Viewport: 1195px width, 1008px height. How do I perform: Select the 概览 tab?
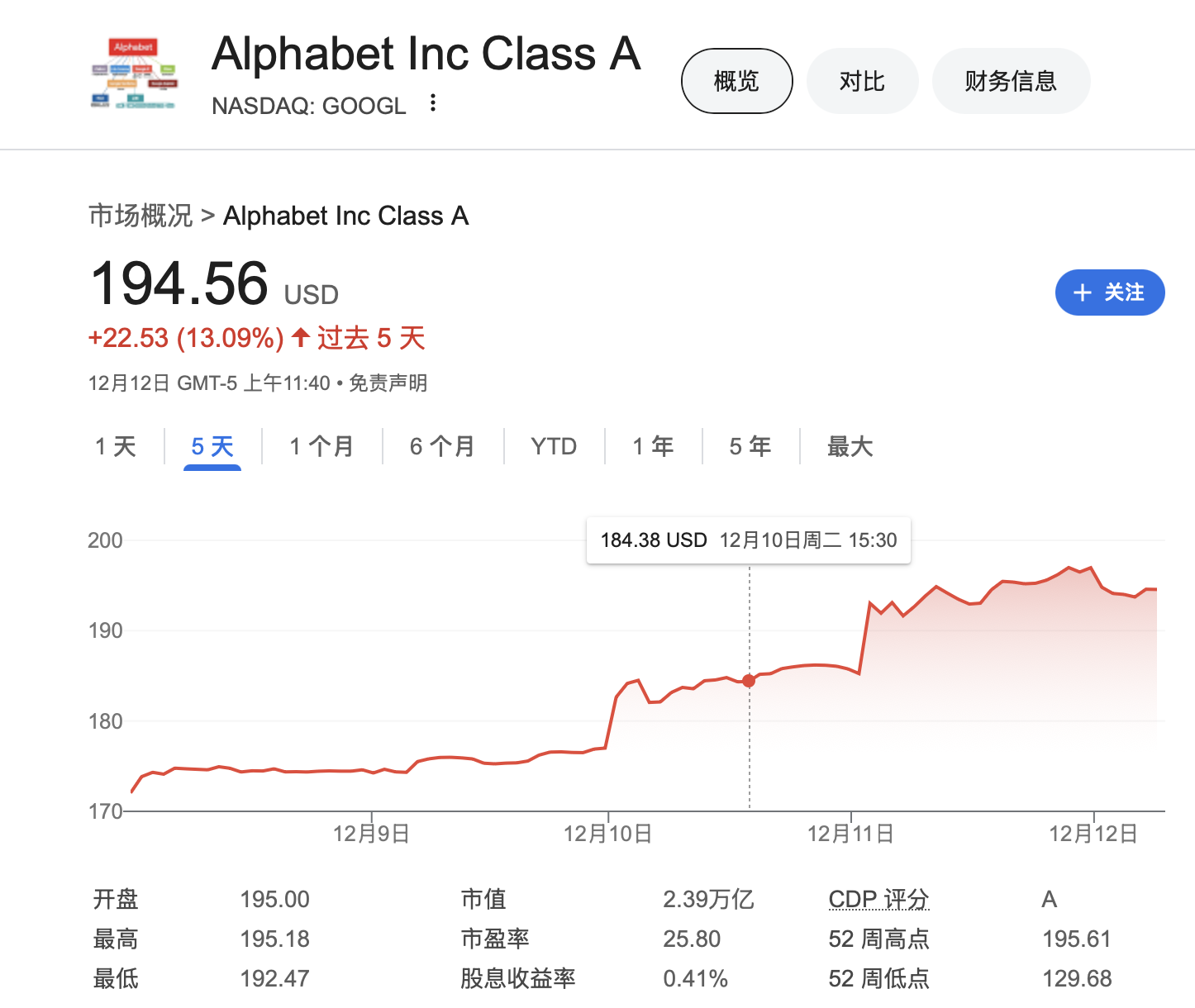tap(736, 80)
